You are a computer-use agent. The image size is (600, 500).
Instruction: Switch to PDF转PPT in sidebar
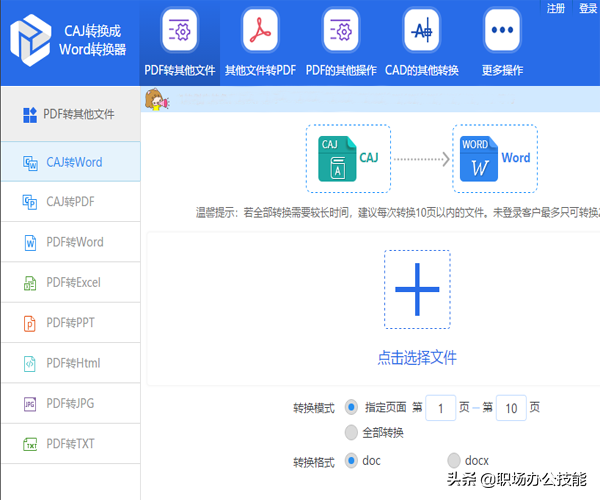click(x=71, y=323)
